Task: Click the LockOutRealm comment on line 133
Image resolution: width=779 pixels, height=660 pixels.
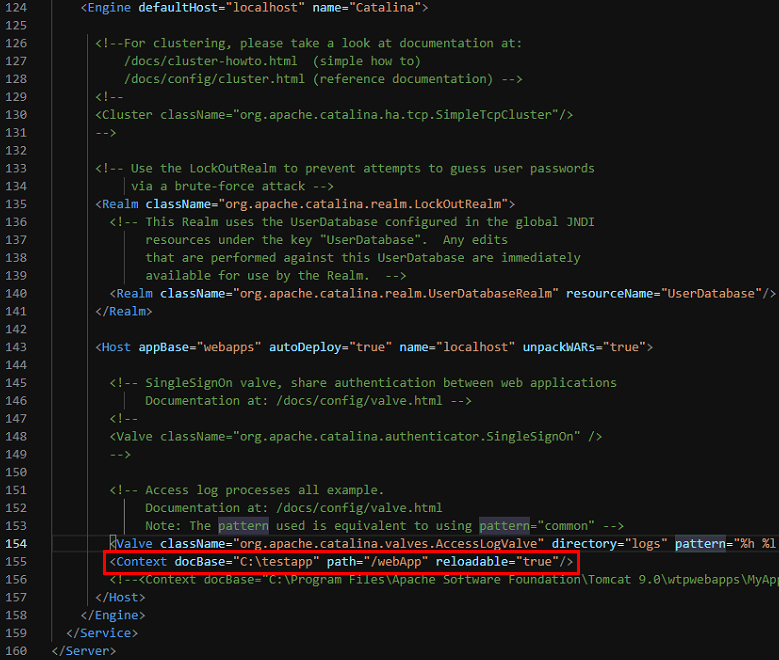Action: coord(345,168)
